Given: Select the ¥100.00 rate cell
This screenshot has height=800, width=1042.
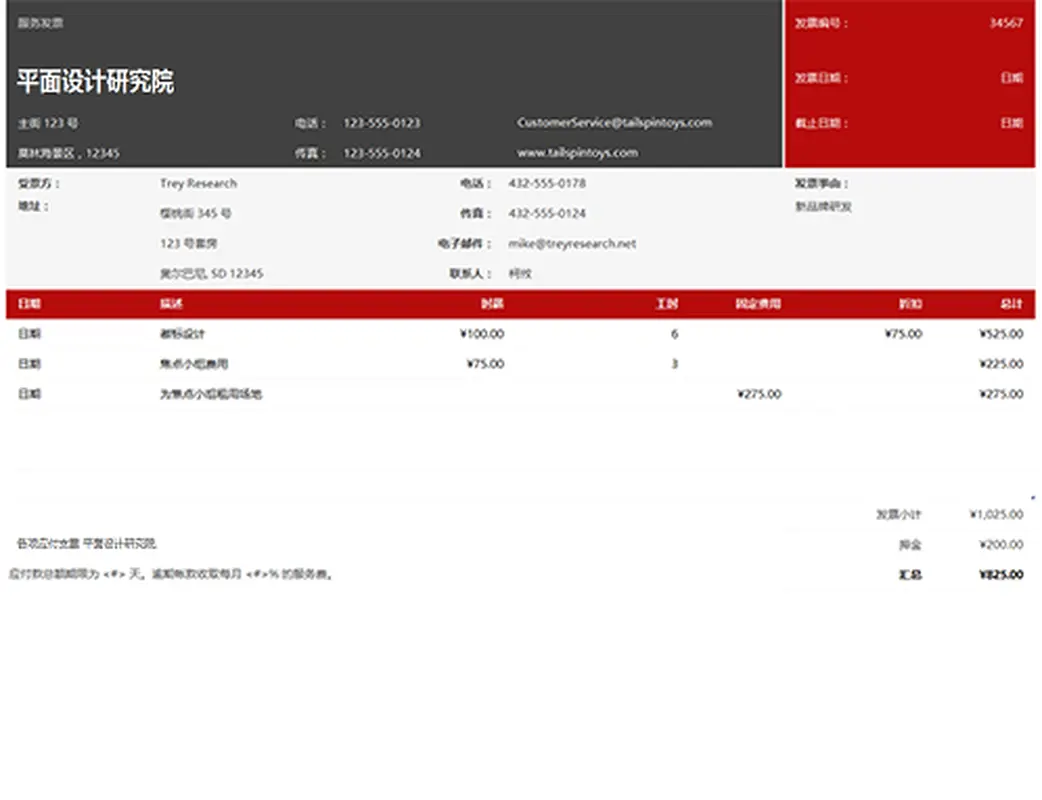Looking at the screenshot, I should coord(481,334).
